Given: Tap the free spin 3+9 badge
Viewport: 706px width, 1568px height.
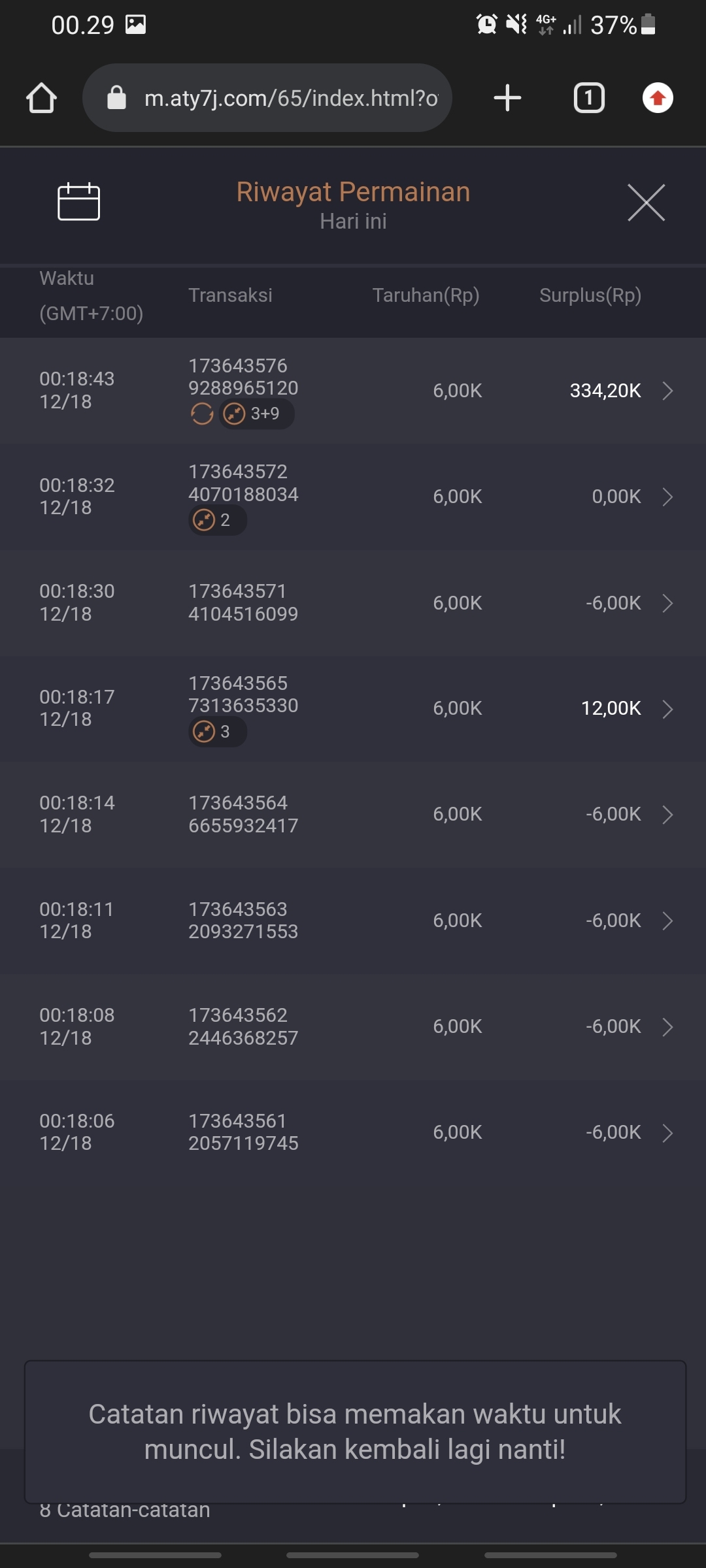Looking at the screenshot, I should point(256,414).
